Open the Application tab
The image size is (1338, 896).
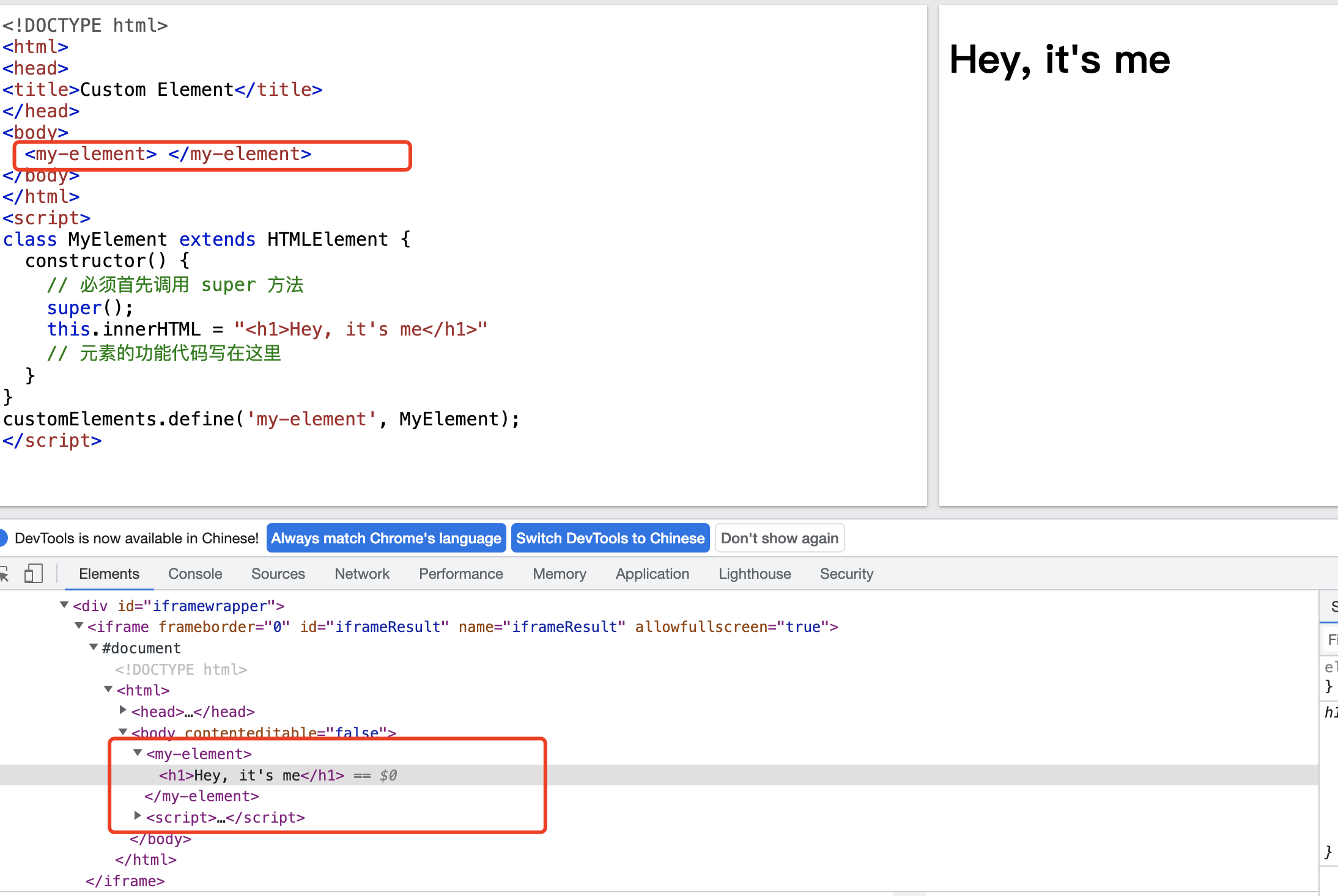652,574
